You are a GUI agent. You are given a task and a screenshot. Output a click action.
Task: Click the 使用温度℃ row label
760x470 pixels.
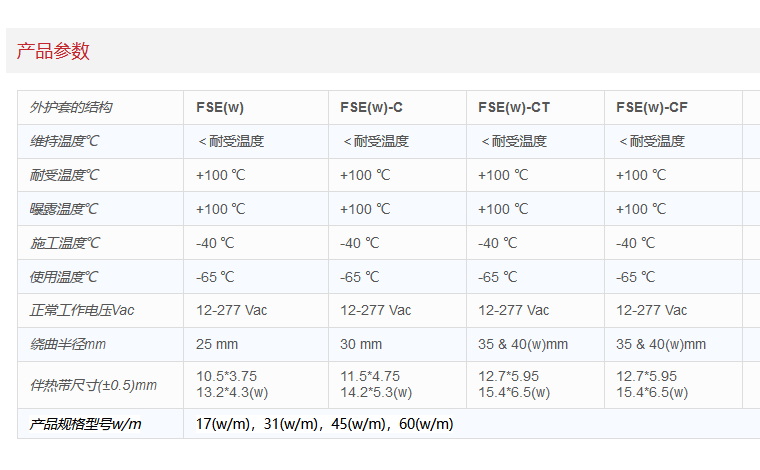tap(64, 277)
